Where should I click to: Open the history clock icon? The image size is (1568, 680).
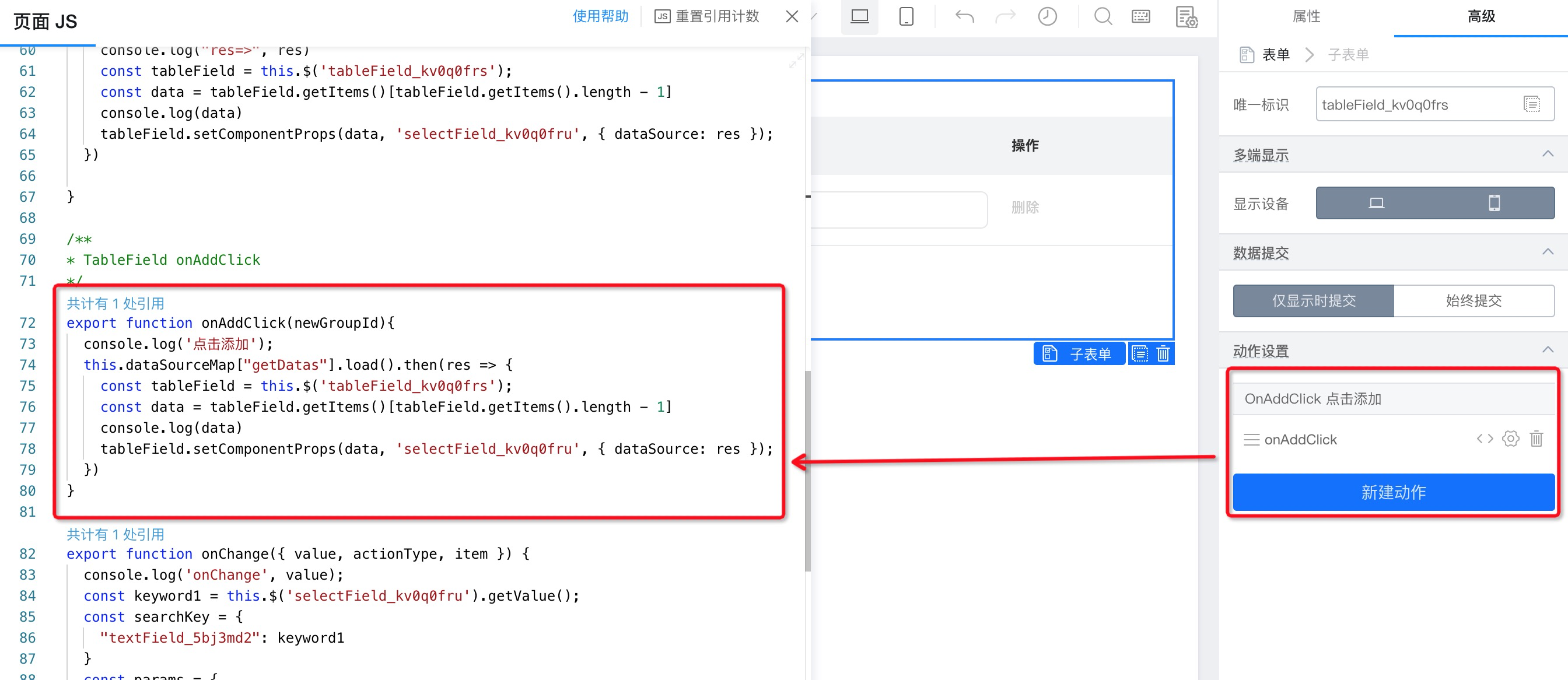[x=1047, y=16]
